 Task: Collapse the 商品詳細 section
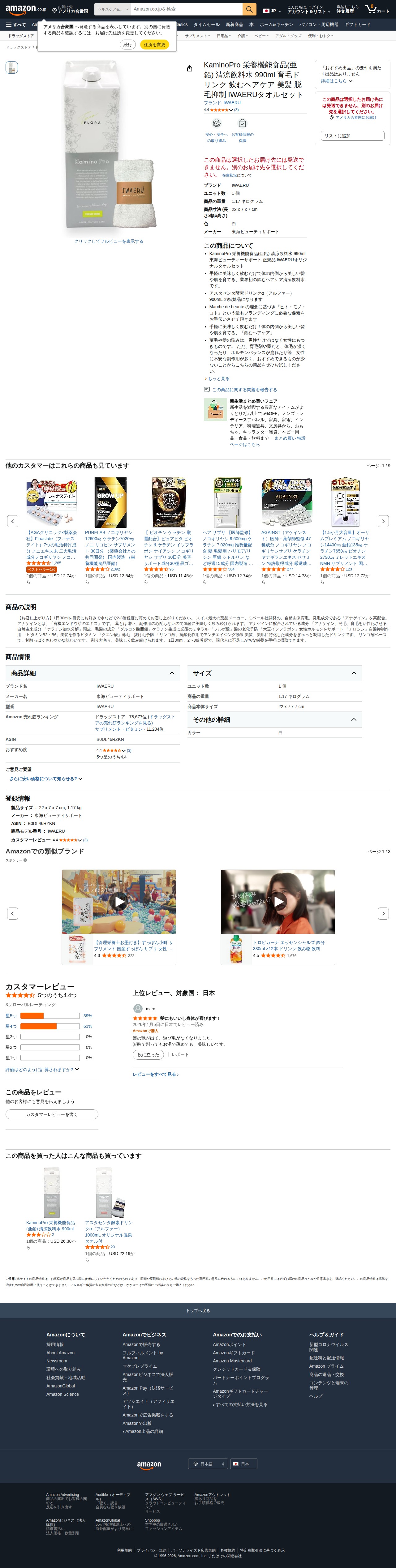tap(92, 673)
